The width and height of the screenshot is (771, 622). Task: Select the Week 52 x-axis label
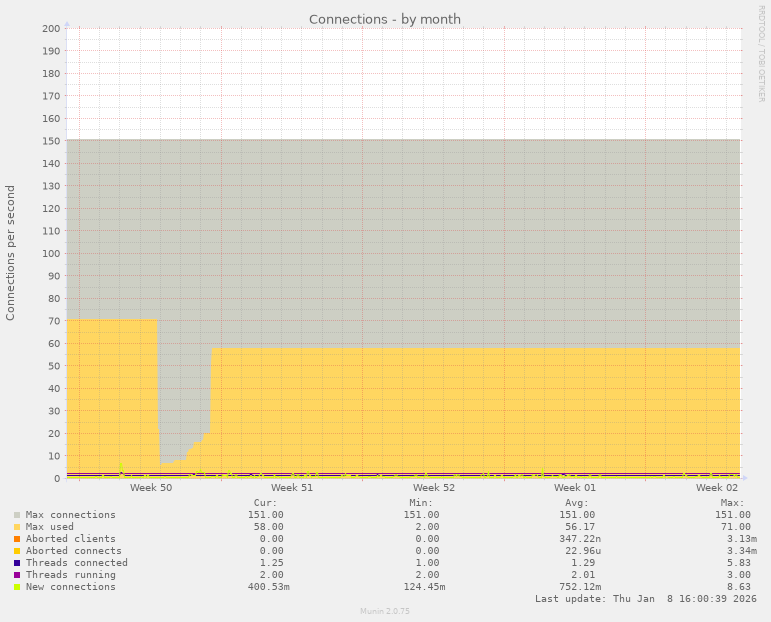click(x=434, y=488)
